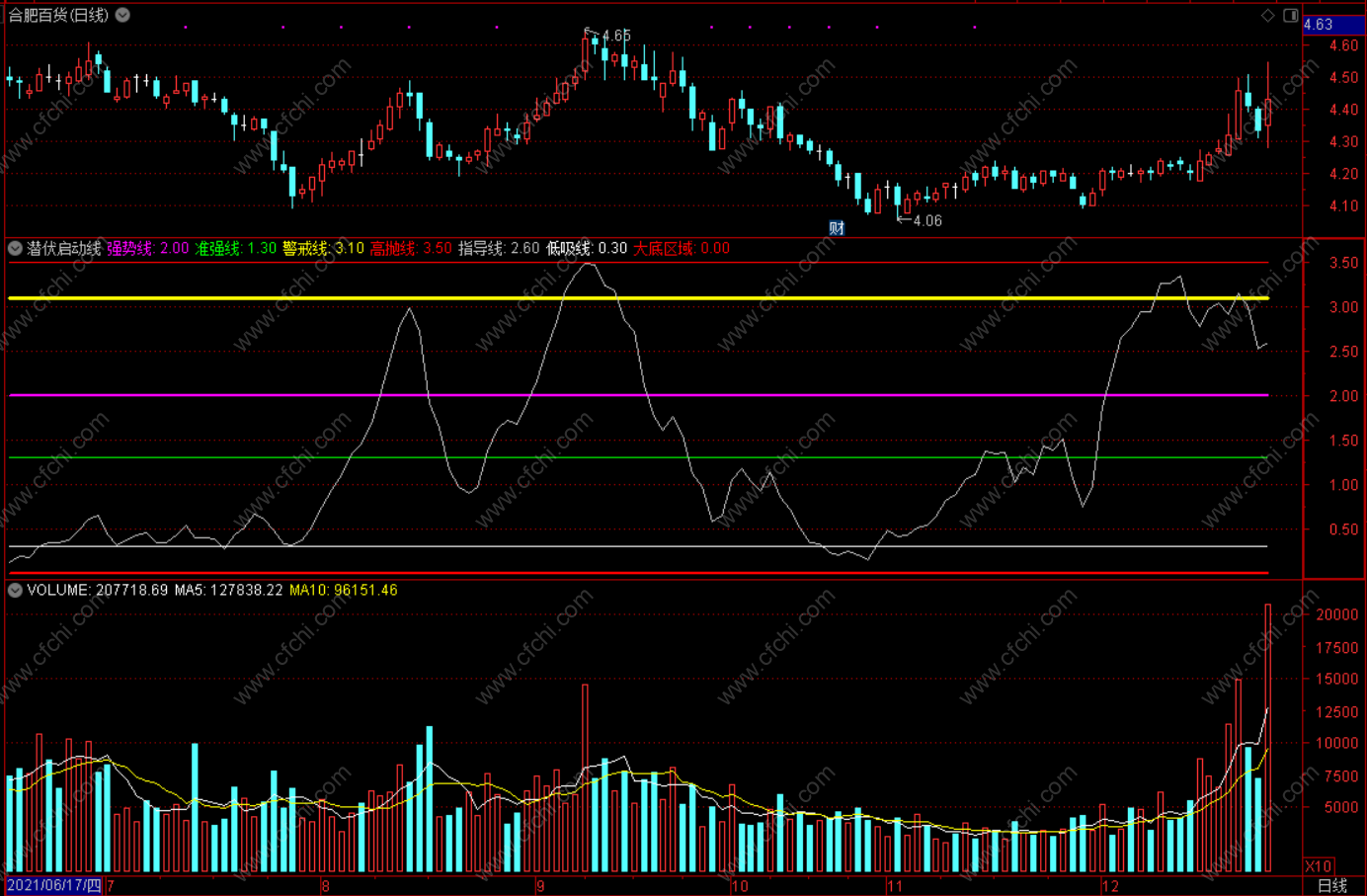Click the 20000 volume axis label
1367x896 pixels.
click(1336, 614)
